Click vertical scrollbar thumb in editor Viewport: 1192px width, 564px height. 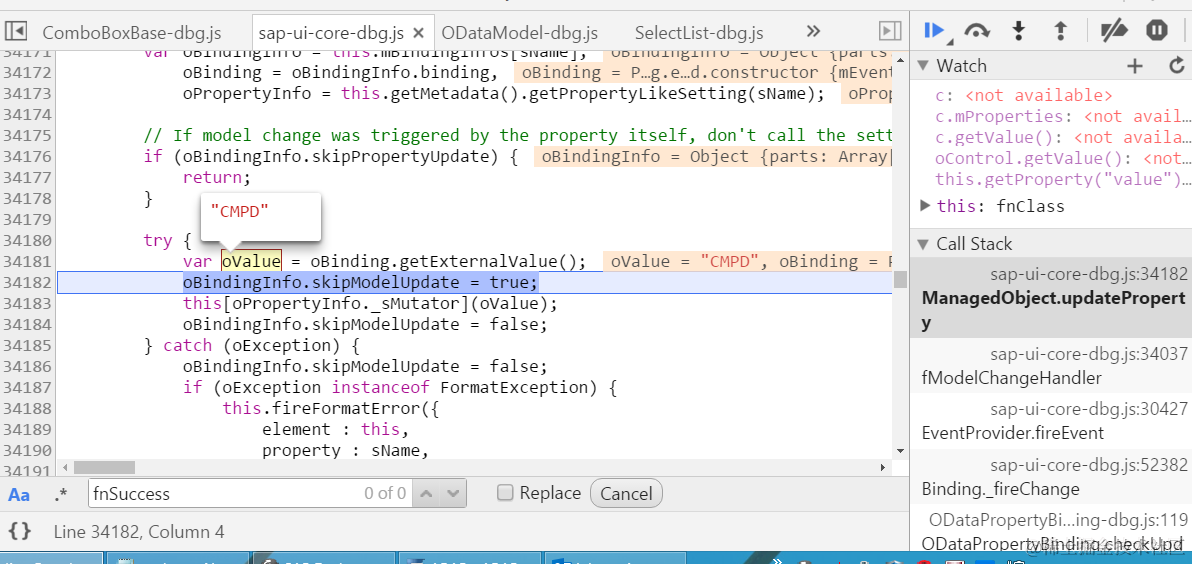900,279
